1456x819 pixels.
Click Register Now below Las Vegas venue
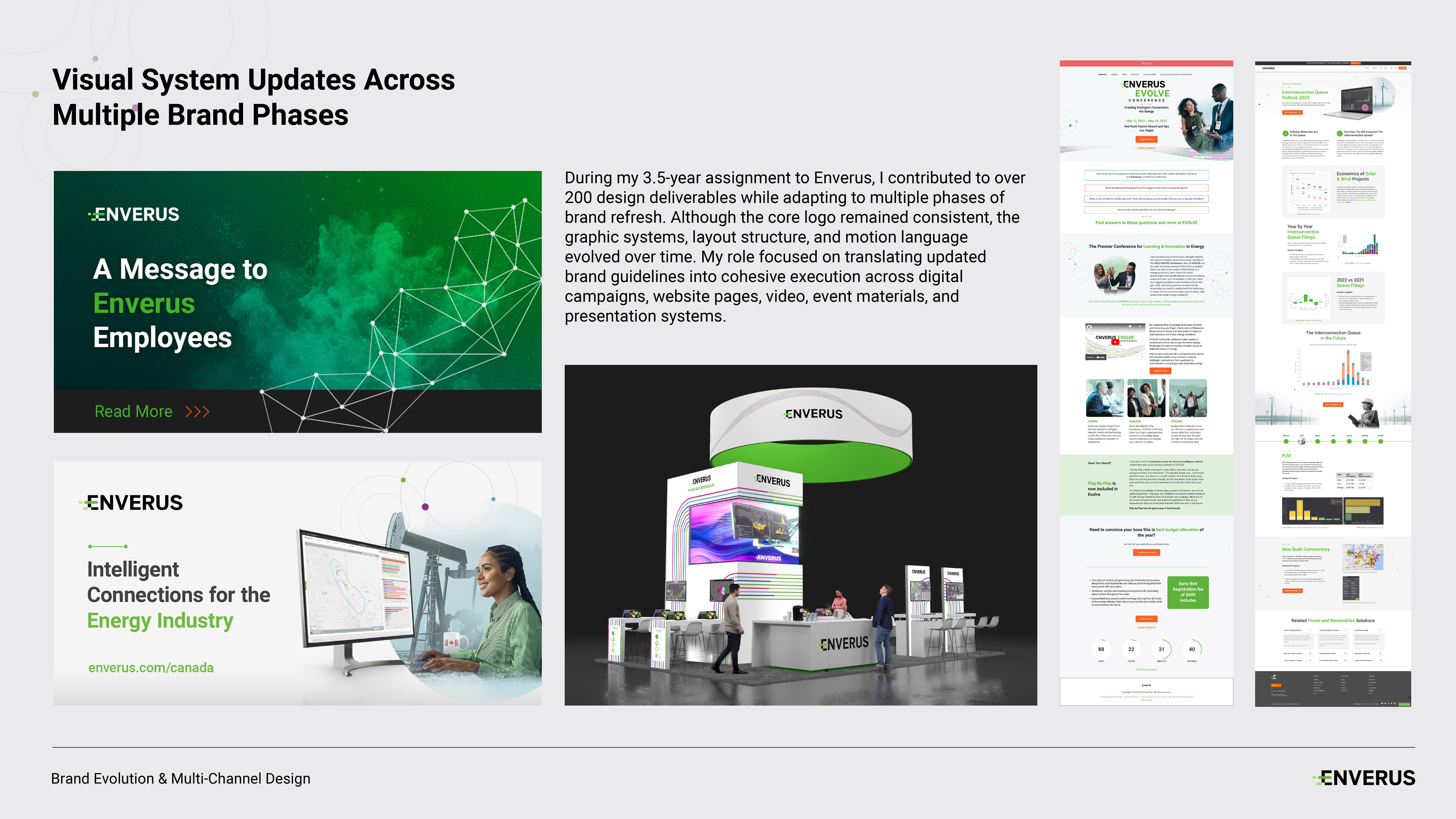pyautogui.click(x=1146, y=139)
